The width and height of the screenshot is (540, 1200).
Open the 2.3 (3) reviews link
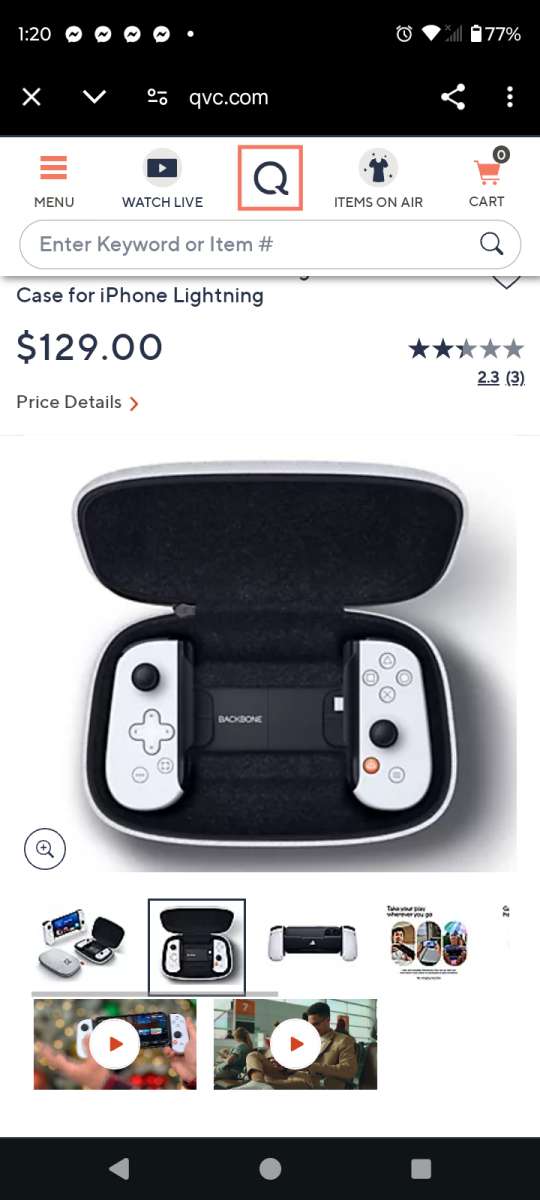pos(501,377)
